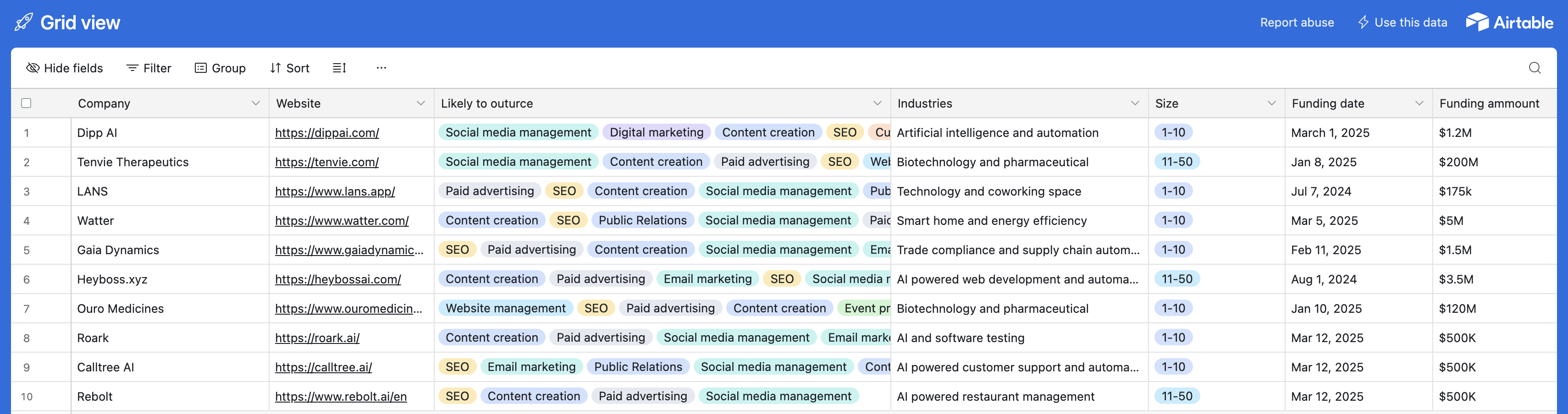1568x414 pixels.
Task: Click row number 5 in the grid
Action: (26, 250)
